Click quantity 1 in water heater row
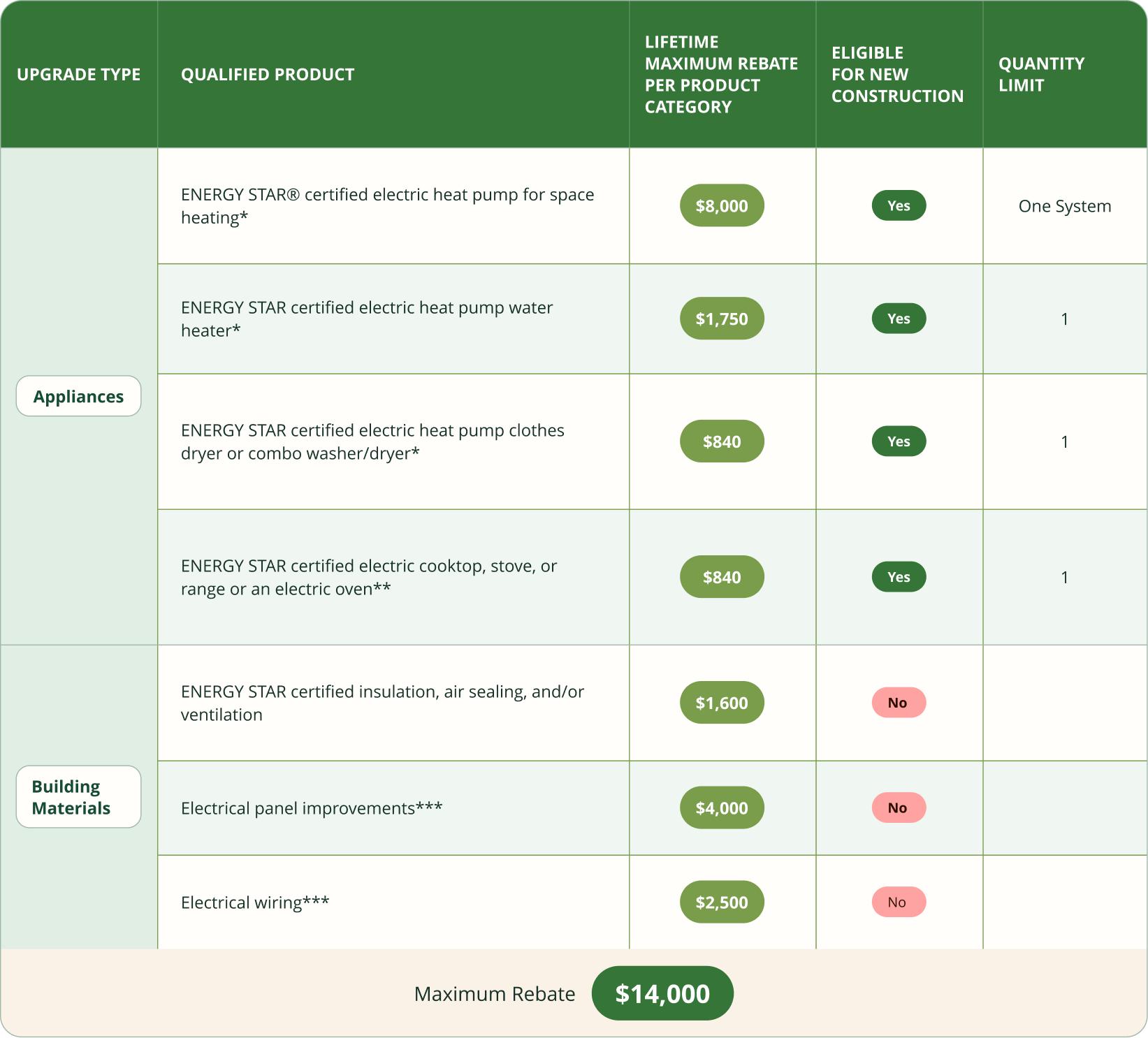Screen dimensions: 1148x1038 click(x=1064, y=319)
